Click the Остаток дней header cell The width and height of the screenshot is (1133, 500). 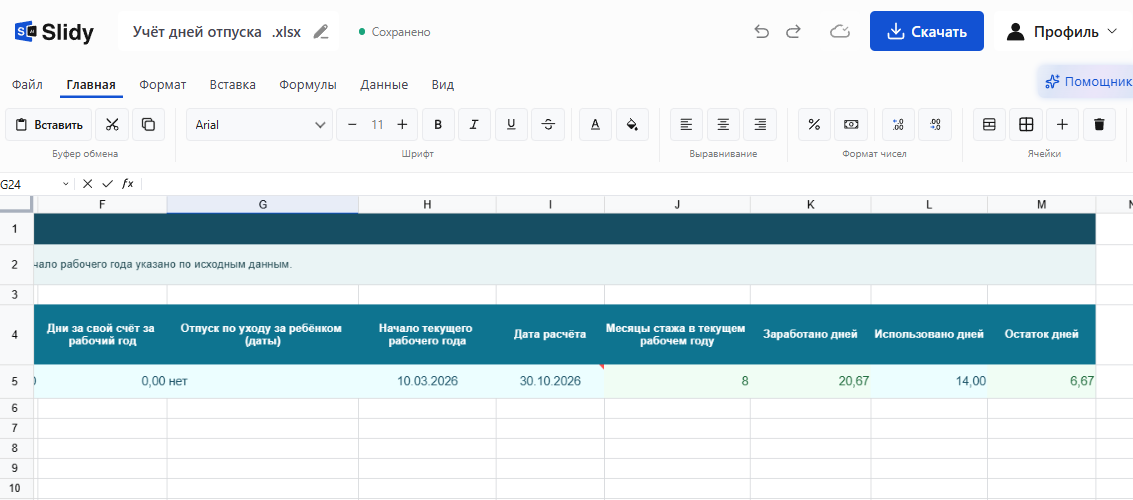1041,335
